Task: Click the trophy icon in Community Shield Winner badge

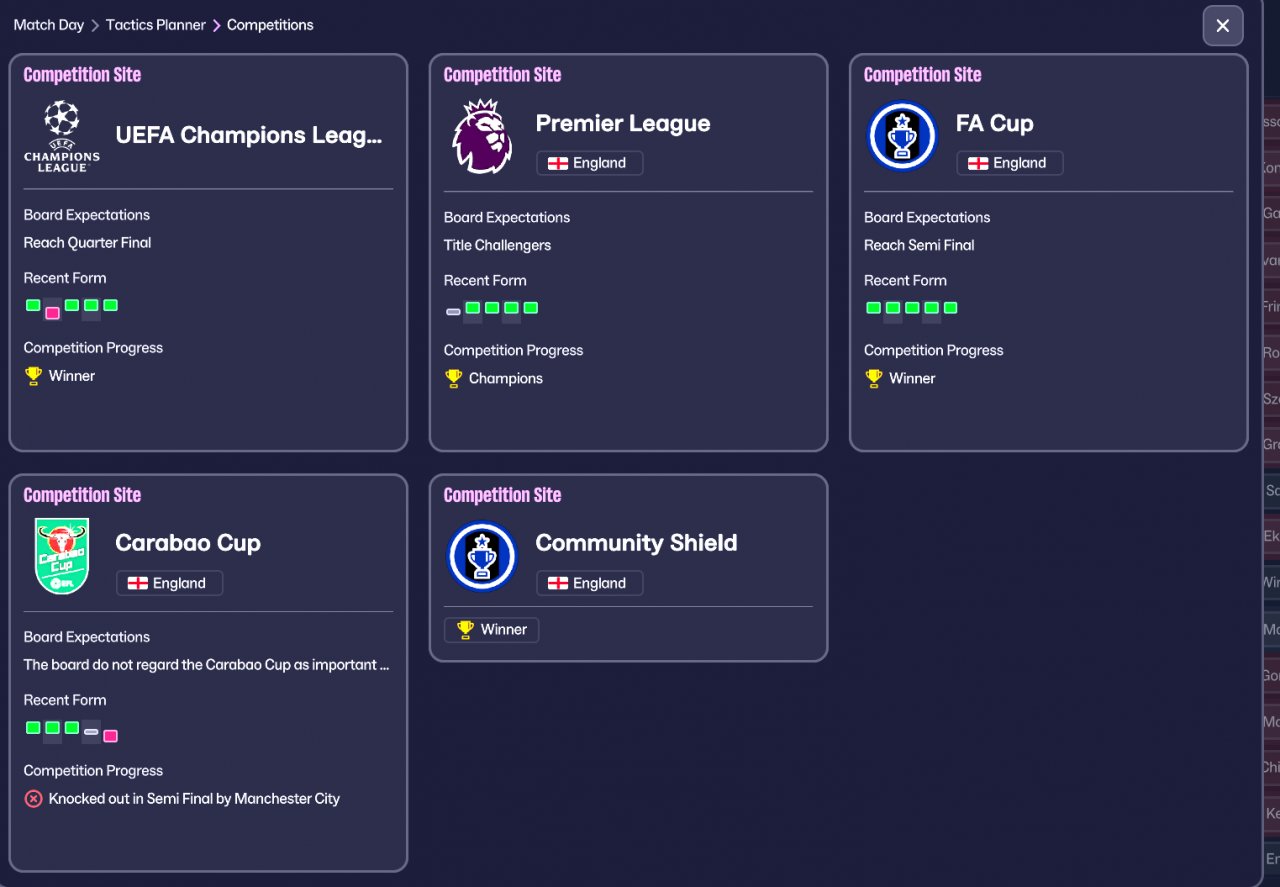Action: point(465,630)
